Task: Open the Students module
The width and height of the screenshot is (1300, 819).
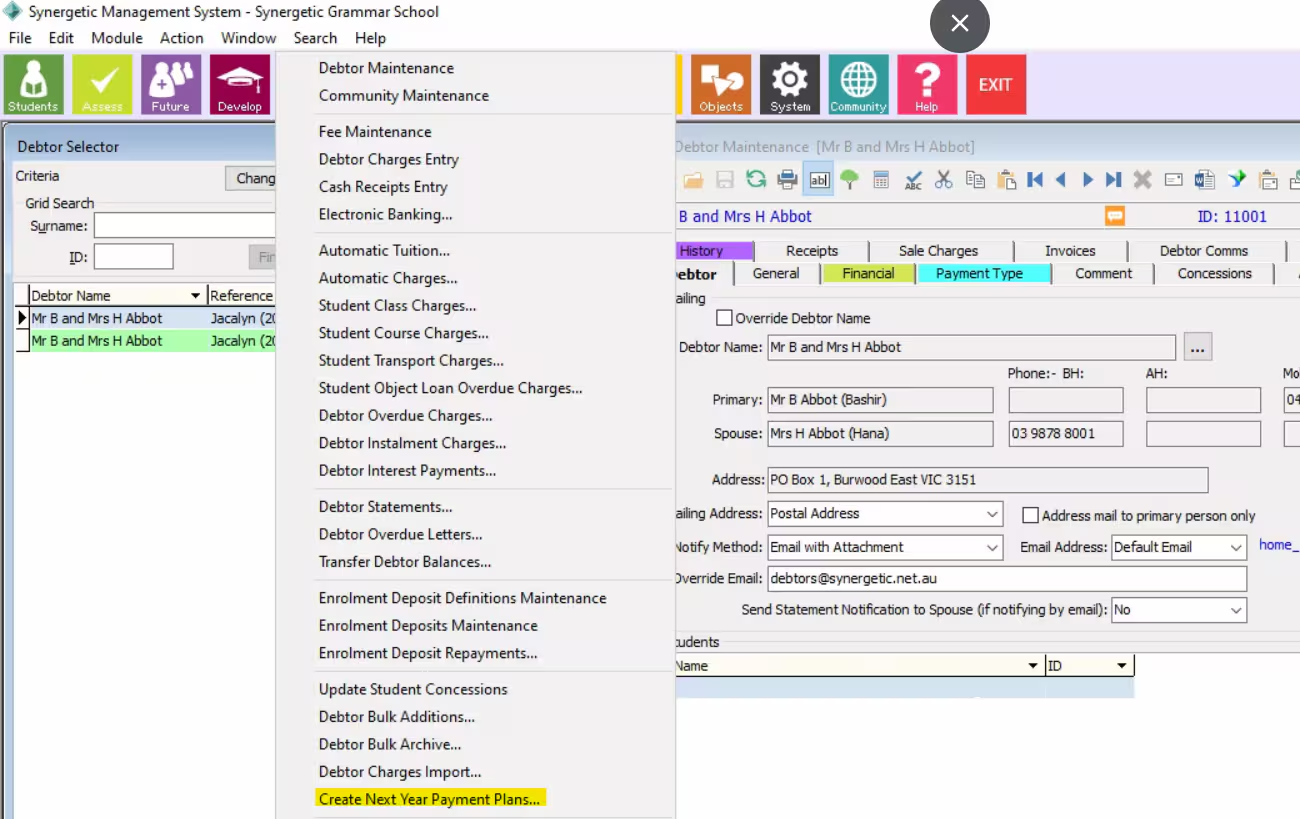Action: (34, 85)
